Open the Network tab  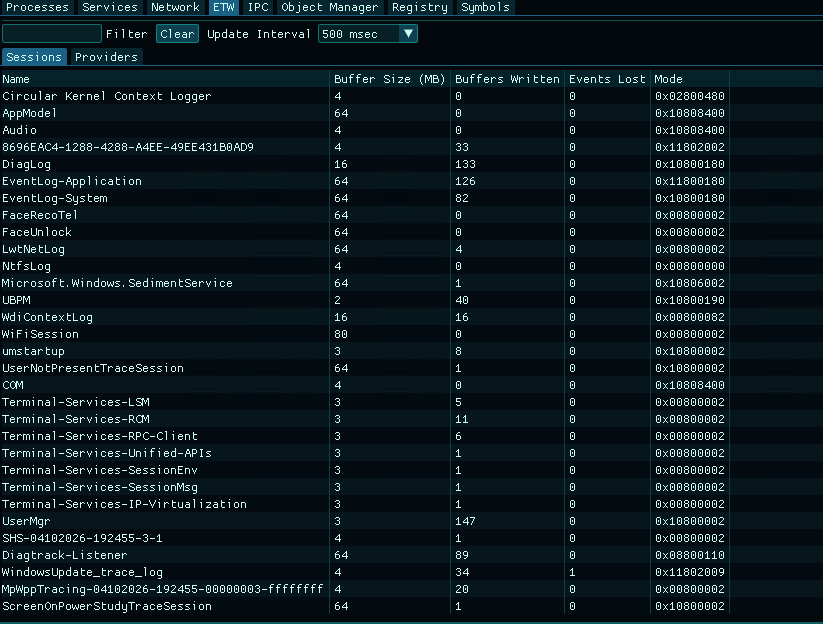coord(175,7)
